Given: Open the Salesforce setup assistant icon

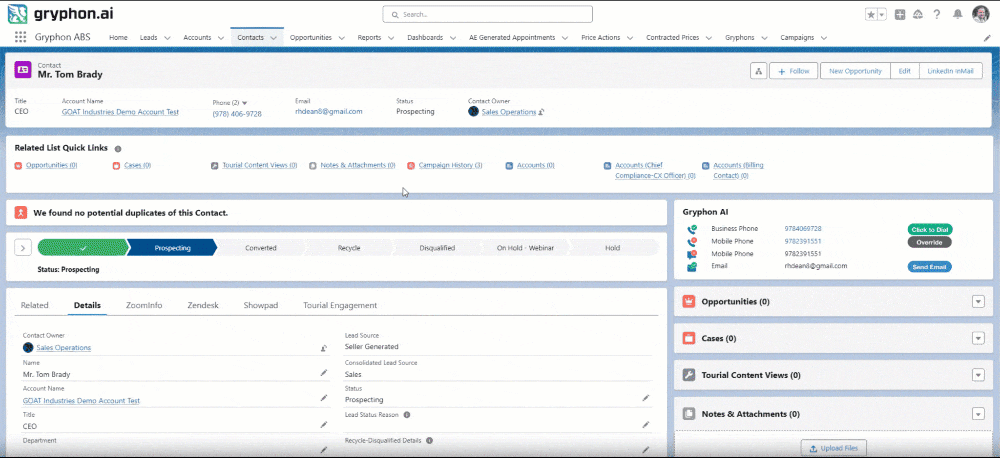Looking at the screenshot, I should (918, 15).
